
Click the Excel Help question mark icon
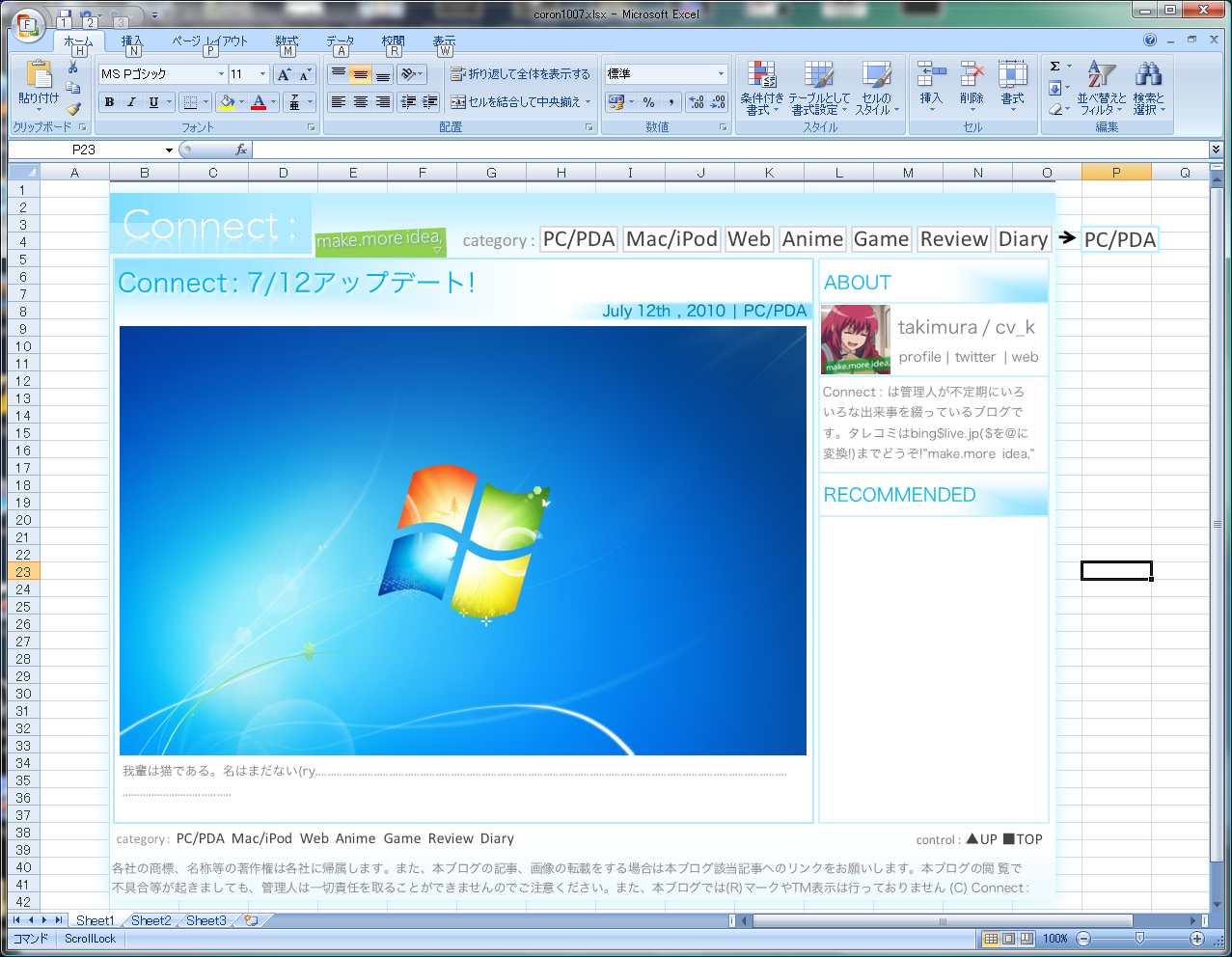[x=1149, y=40]
